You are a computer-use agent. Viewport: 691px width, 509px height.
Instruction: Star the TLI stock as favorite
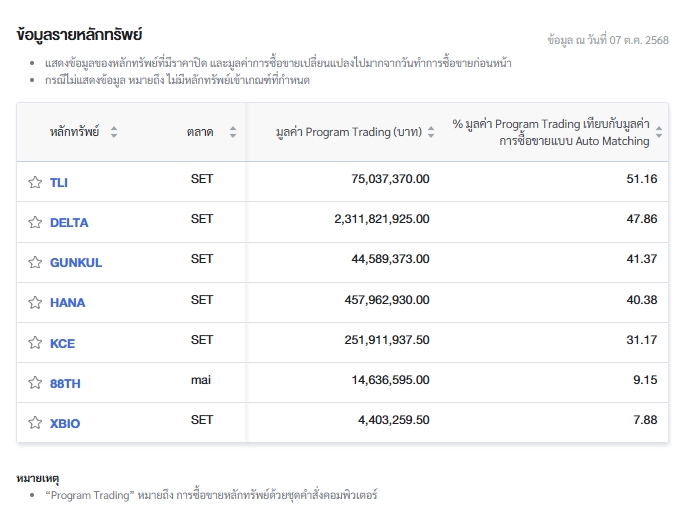coord(35,182)
